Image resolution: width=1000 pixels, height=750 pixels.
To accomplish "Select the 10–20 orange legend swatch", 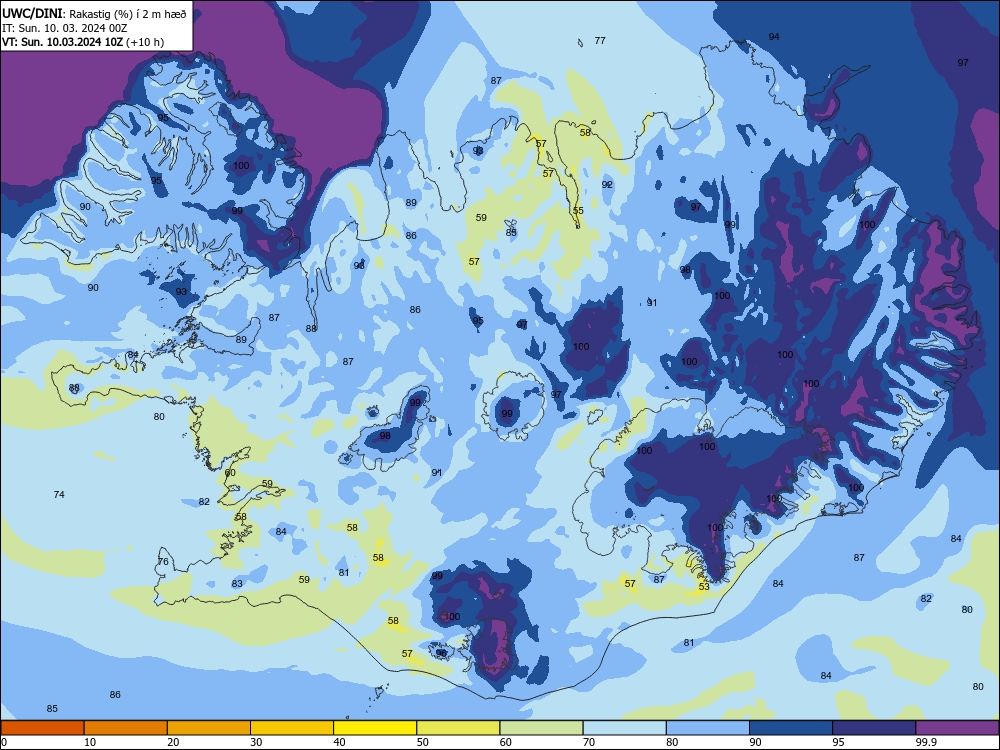I will [126, 728].
